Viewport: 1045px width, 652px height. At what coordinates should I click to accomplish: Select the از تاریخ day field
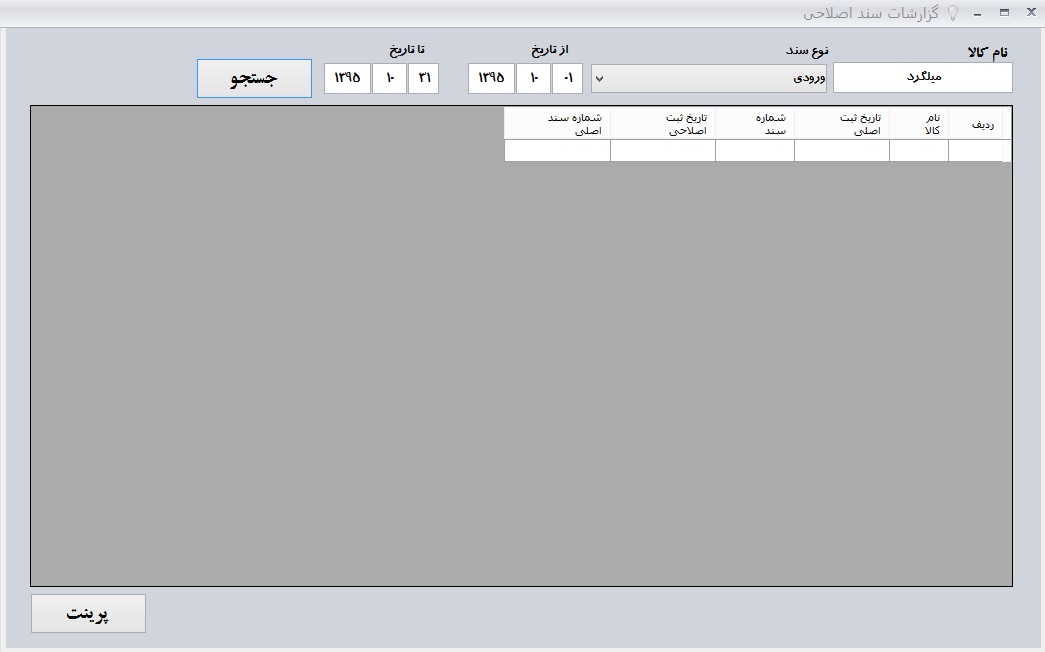(567, 79)
